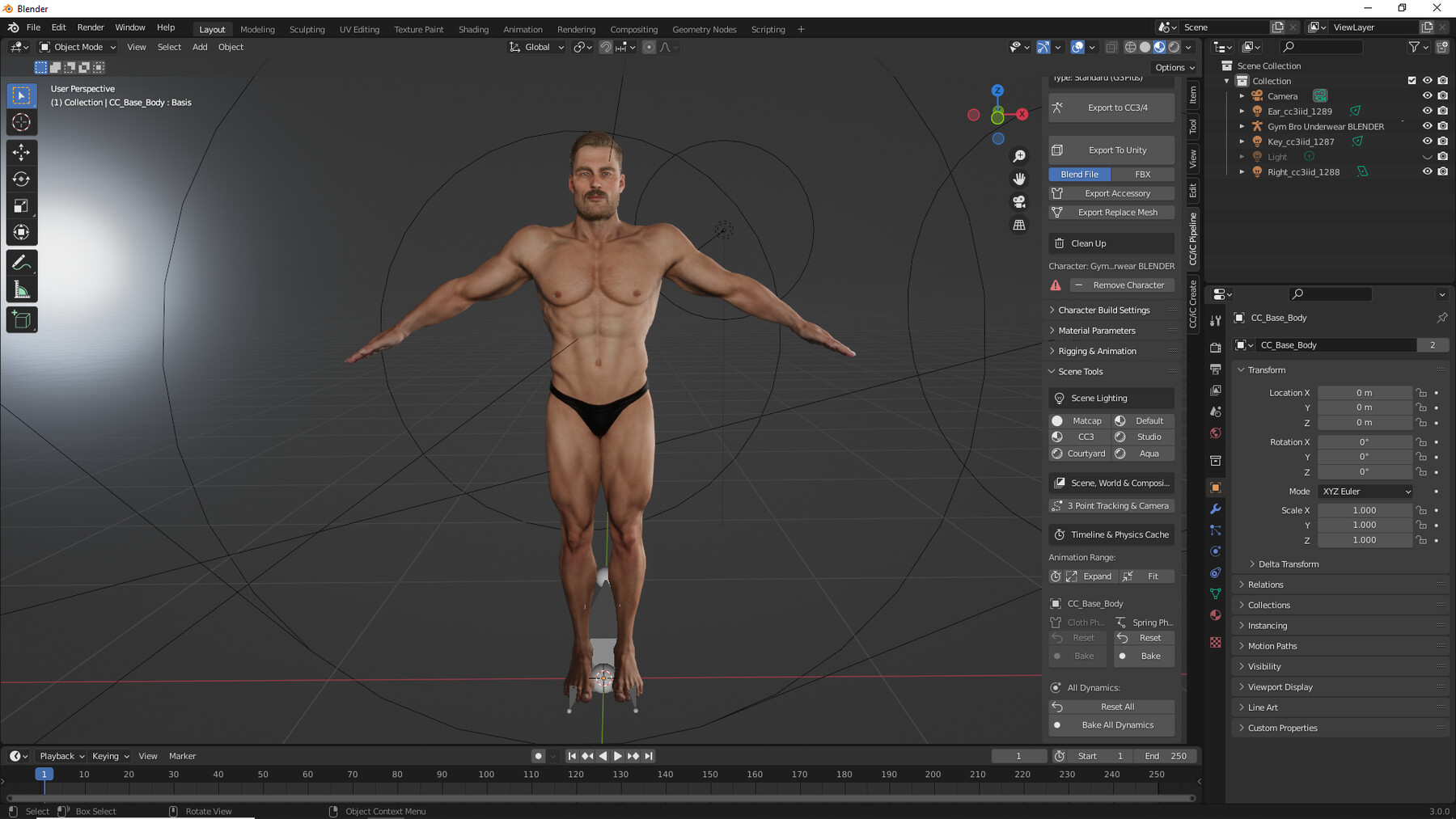Open the Object properties tab icon
The width and height of the screenshot is (1456, 819).
tap(1215, 488)
